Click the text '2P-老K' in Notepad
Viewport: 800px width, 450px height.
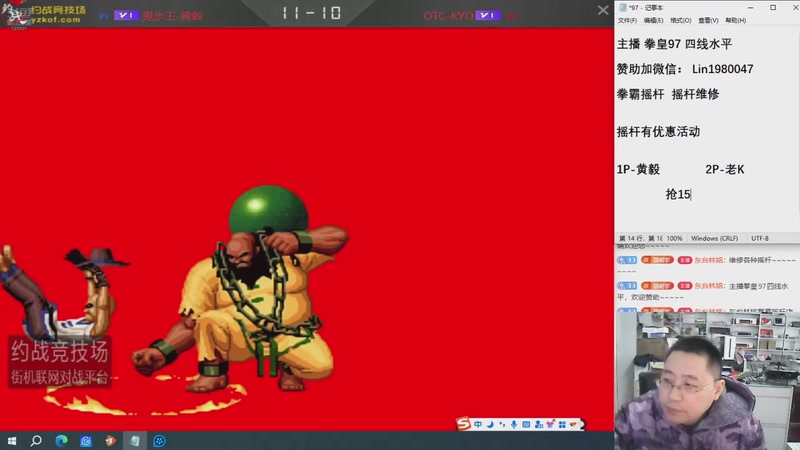tap(724, 169)
